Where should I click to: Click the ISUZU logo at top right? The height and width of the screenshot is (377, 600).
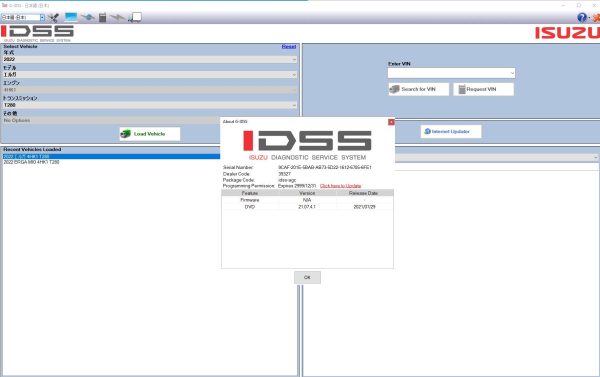[567, 33]
